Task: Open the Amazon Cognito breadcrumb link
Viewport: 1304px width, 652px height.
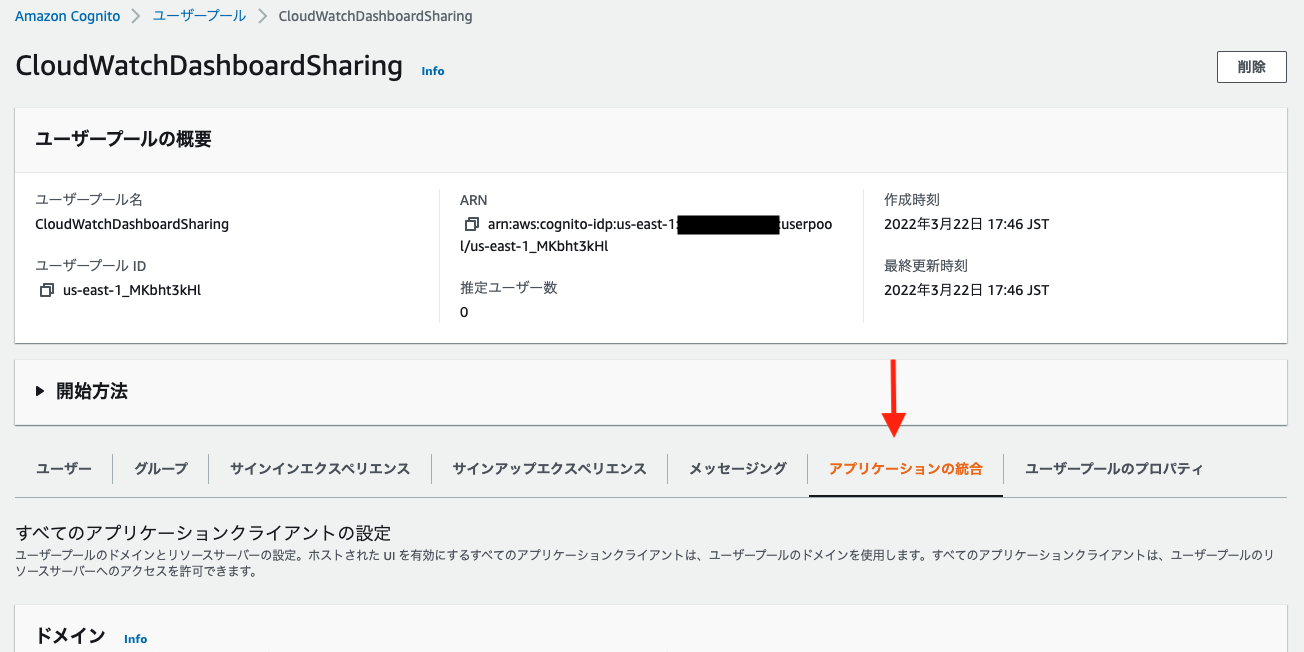Action: tap(67, 16)
